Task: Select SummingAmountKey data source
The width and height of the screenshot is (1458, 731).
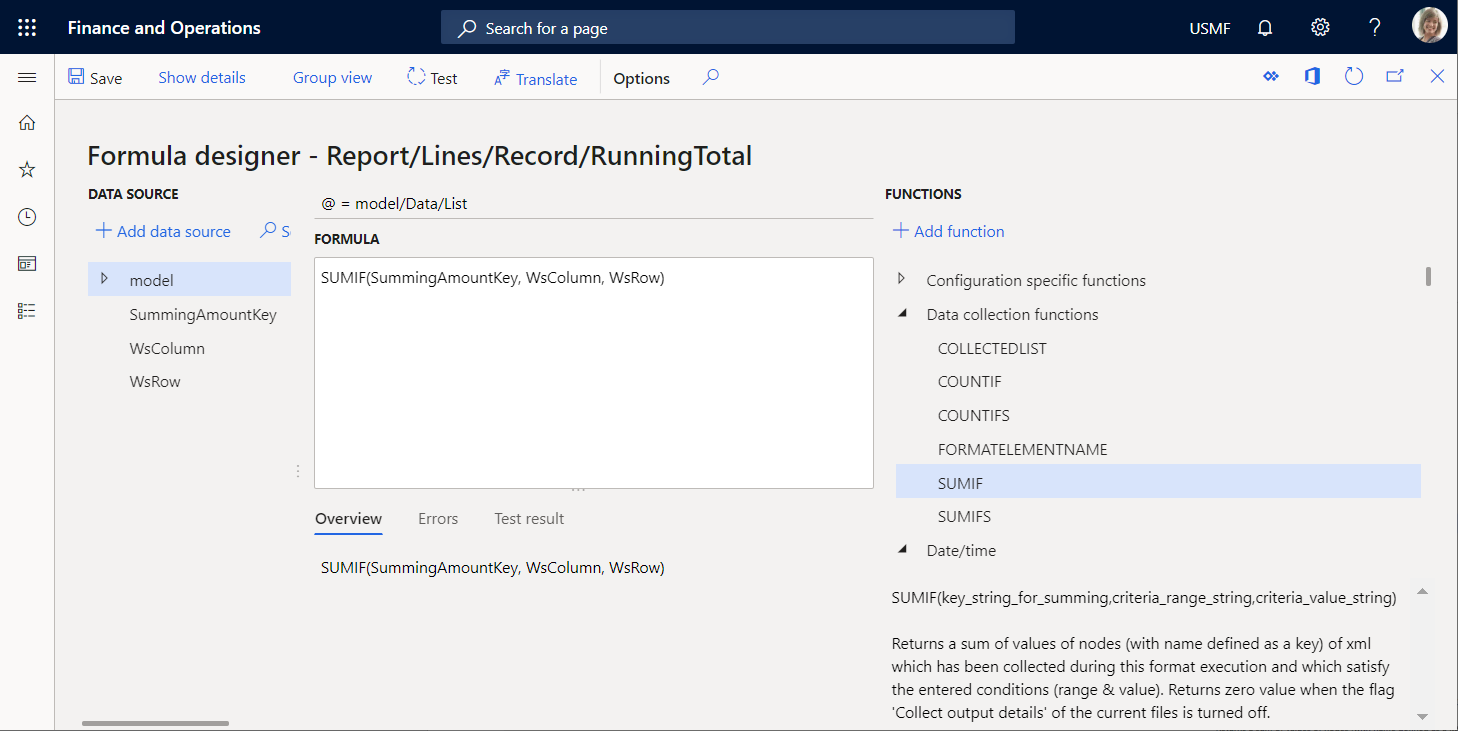Action: coord(203,315)
